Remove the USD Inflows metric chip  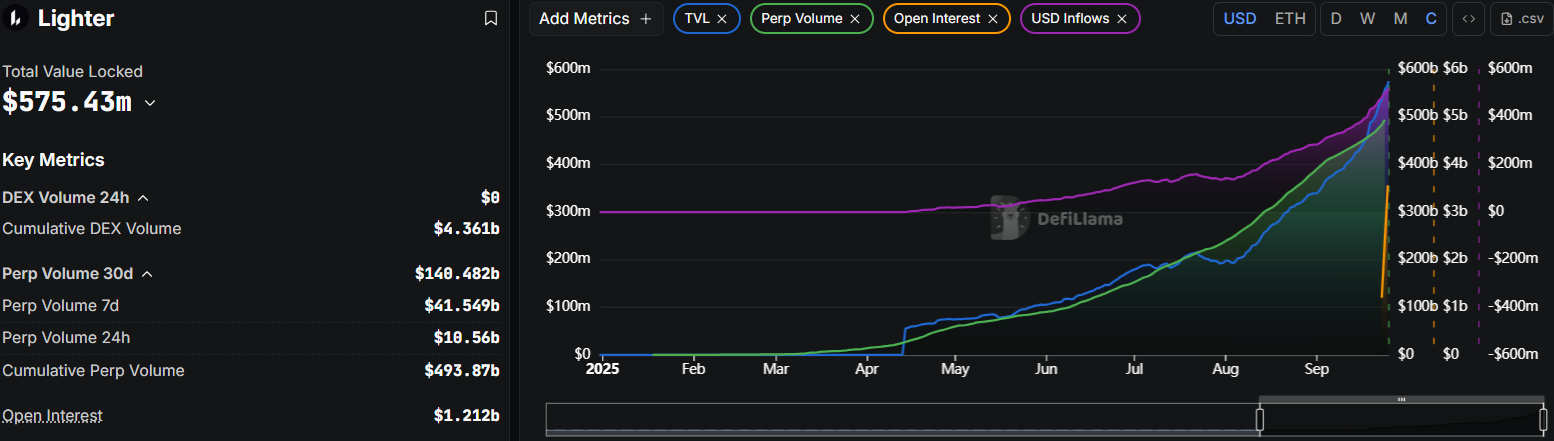1122,19
